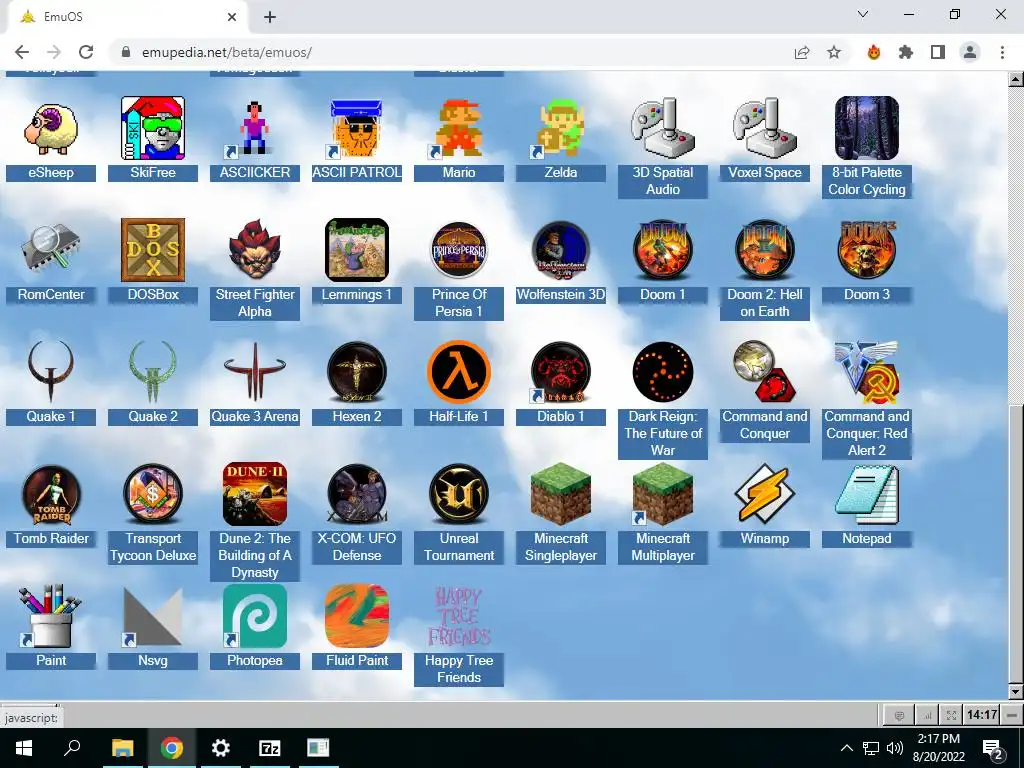Open the RomCenter icon
This screenshot has height=768, width=1024.
click(51, 250)
